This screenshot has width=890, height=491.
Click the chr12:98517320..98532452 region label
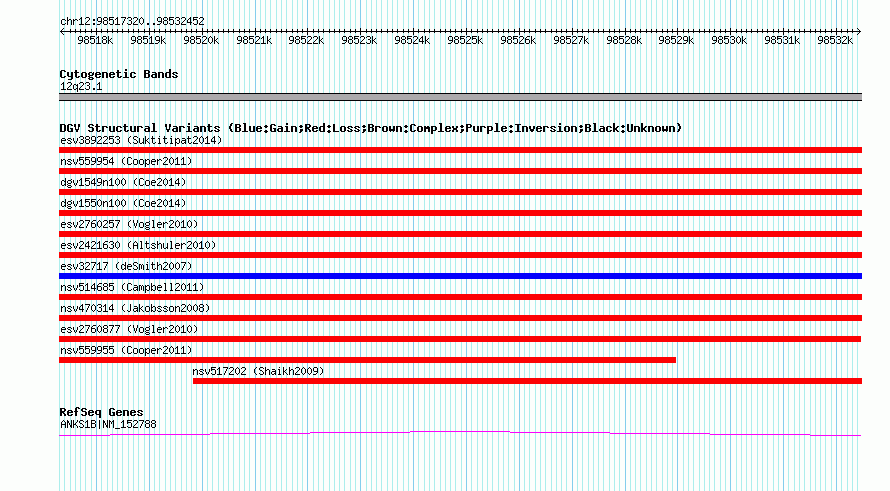coord(132,21)
